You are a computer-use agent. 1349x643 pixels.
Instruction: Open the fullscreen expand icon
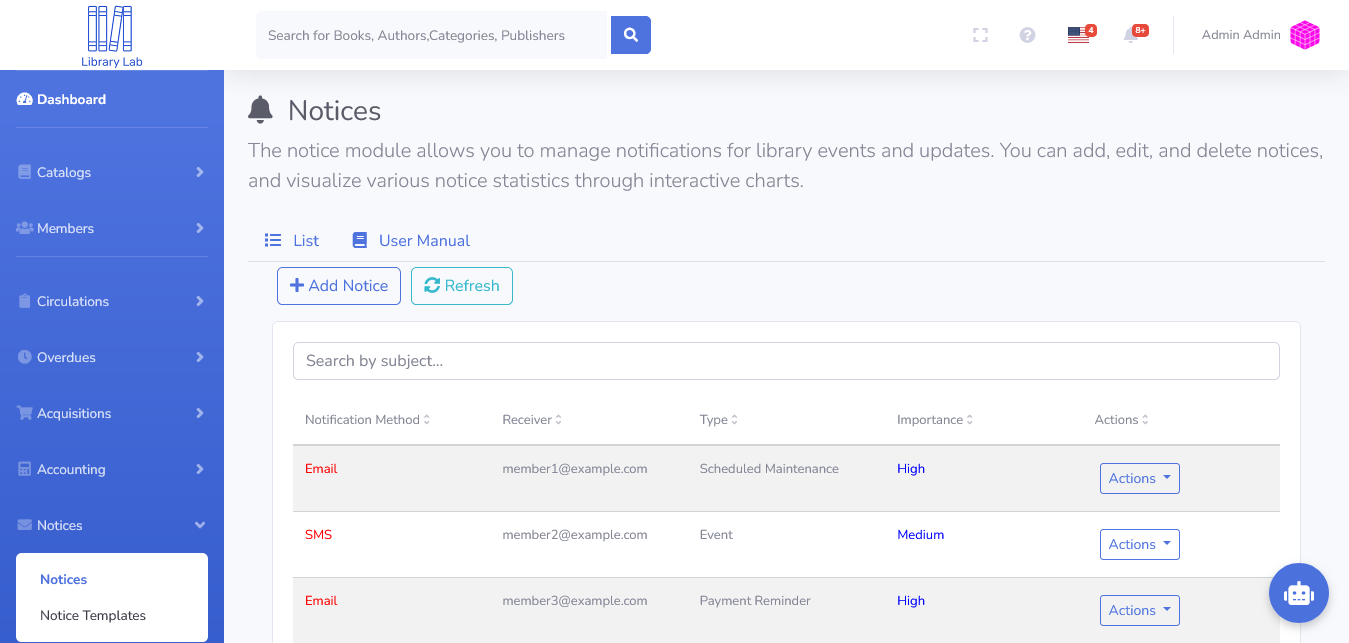point(980,34)
